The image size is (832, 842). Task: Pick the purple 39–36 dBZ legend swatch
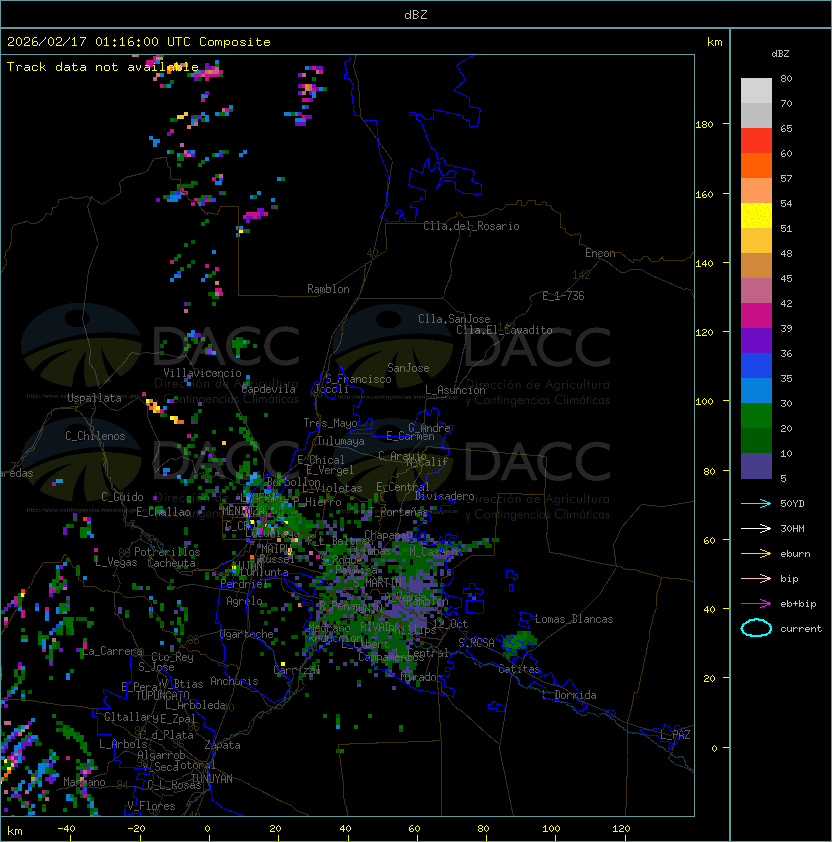click(756, 341)
